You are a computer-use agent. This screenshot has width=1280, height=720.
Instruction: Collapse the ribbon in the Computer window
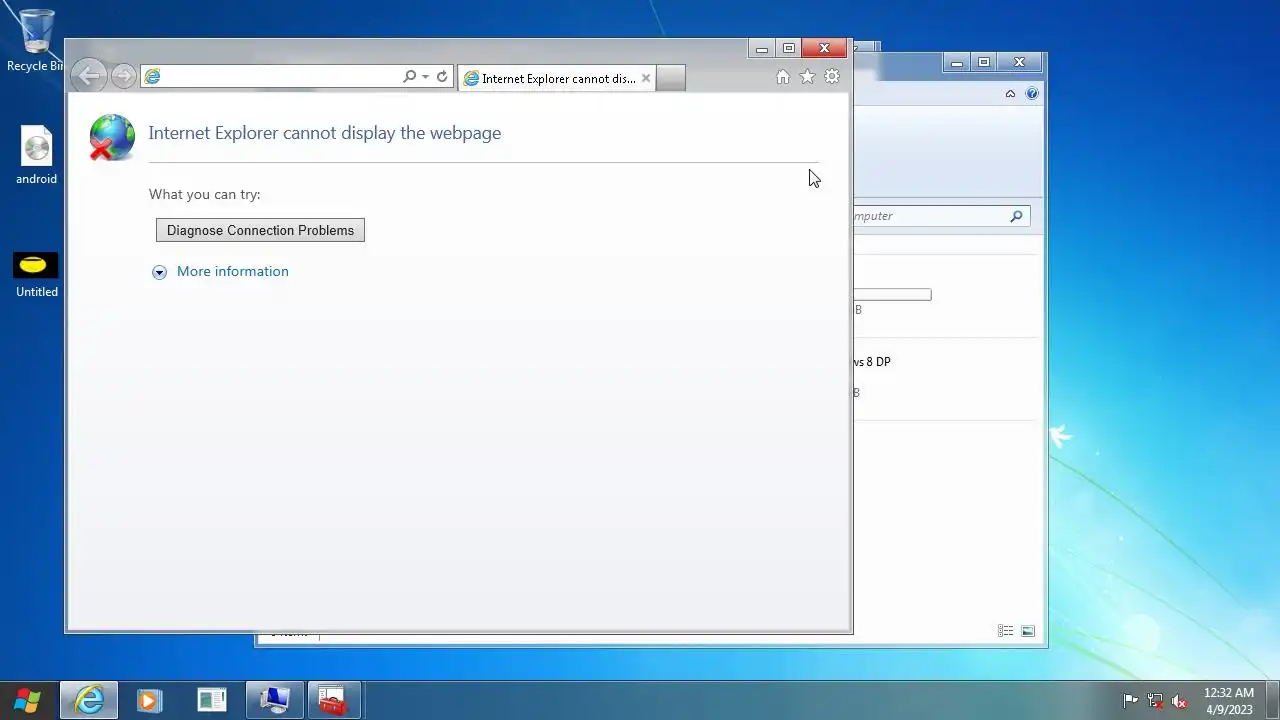click(x=1010, y=93)
